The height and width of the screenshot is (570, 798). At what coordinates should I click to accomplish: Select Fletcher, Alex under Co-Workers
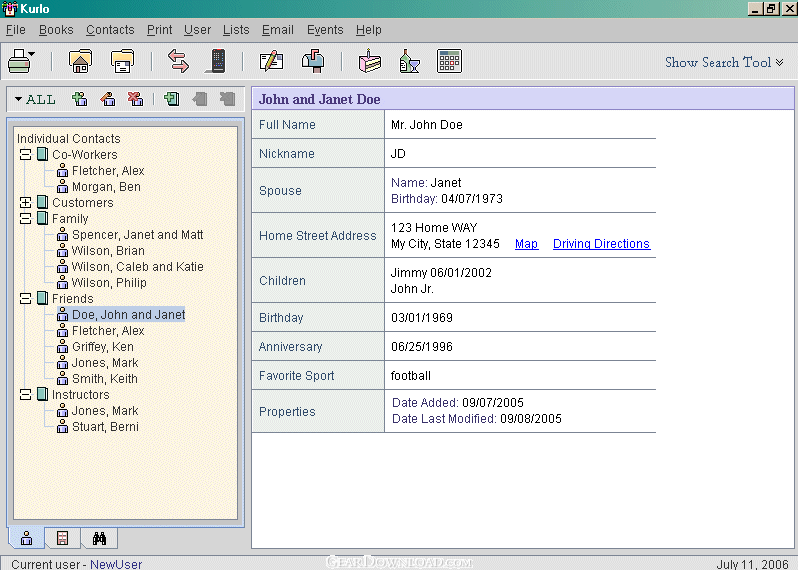pos(108,171)
